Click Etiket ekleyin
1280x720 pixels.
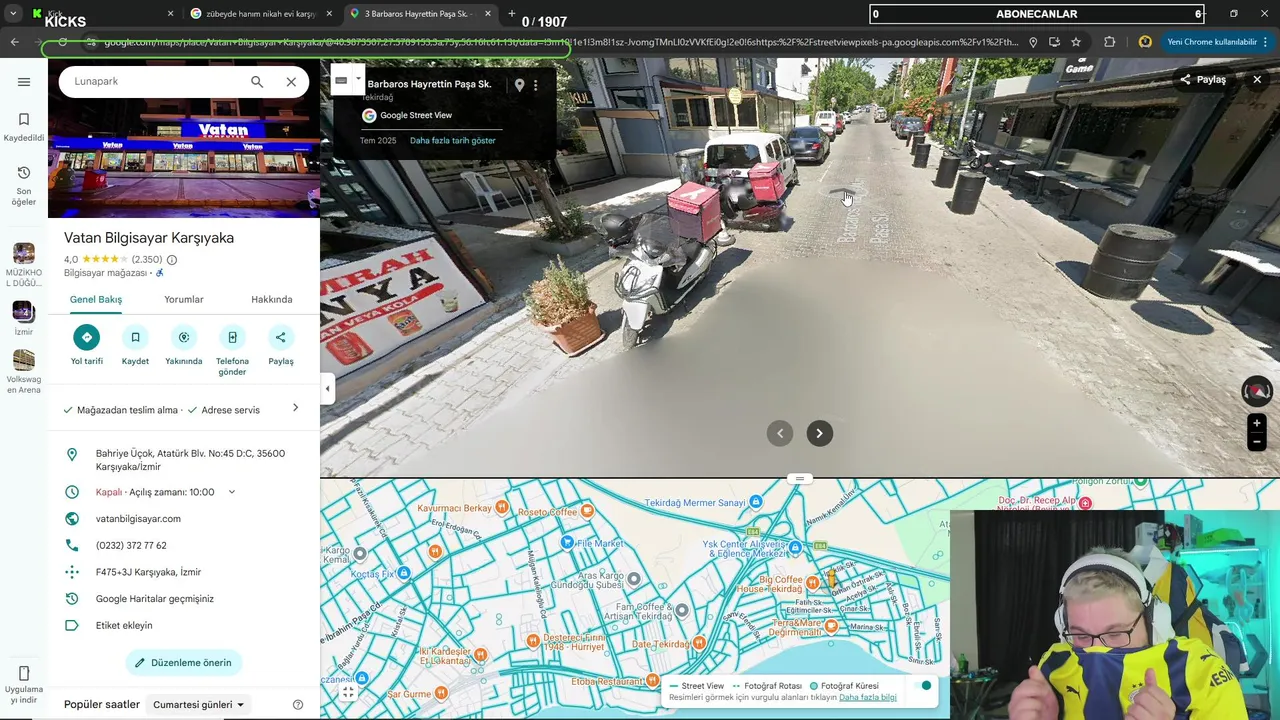point(124,626)
